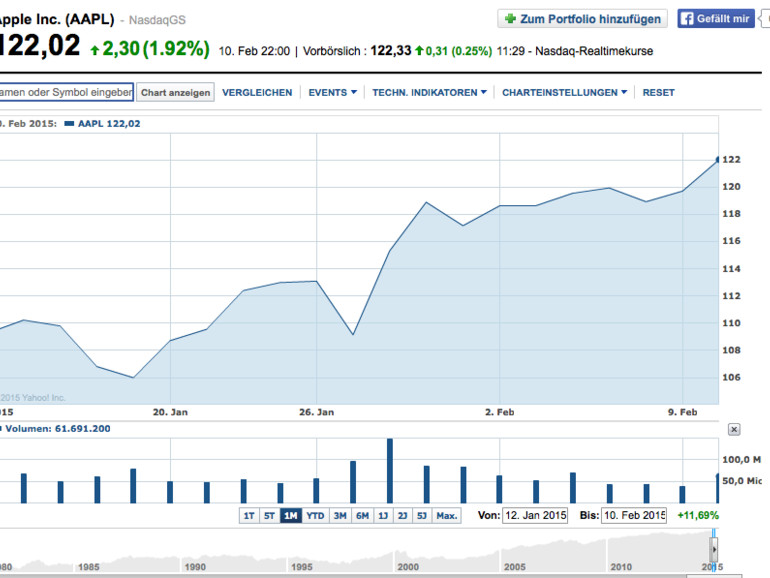Click the Bis date field
Screen dimensions: 770x578
633,516
